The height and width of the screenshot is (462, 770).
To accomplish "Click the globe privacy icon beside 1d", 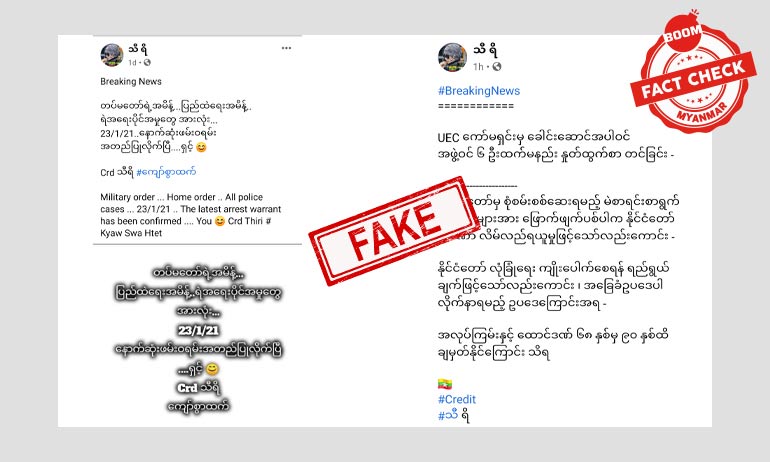I will [147, 62].
